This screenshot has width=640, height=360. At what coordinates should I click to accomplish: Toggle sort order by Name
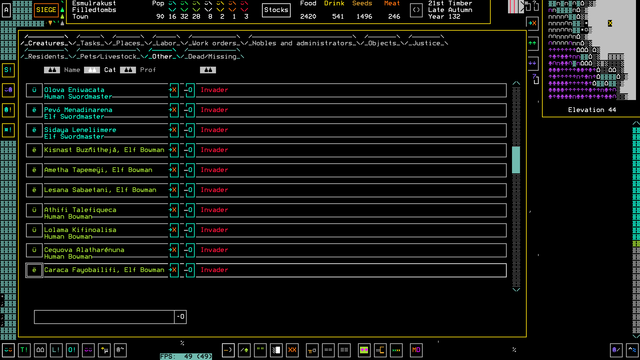point(52,70)
